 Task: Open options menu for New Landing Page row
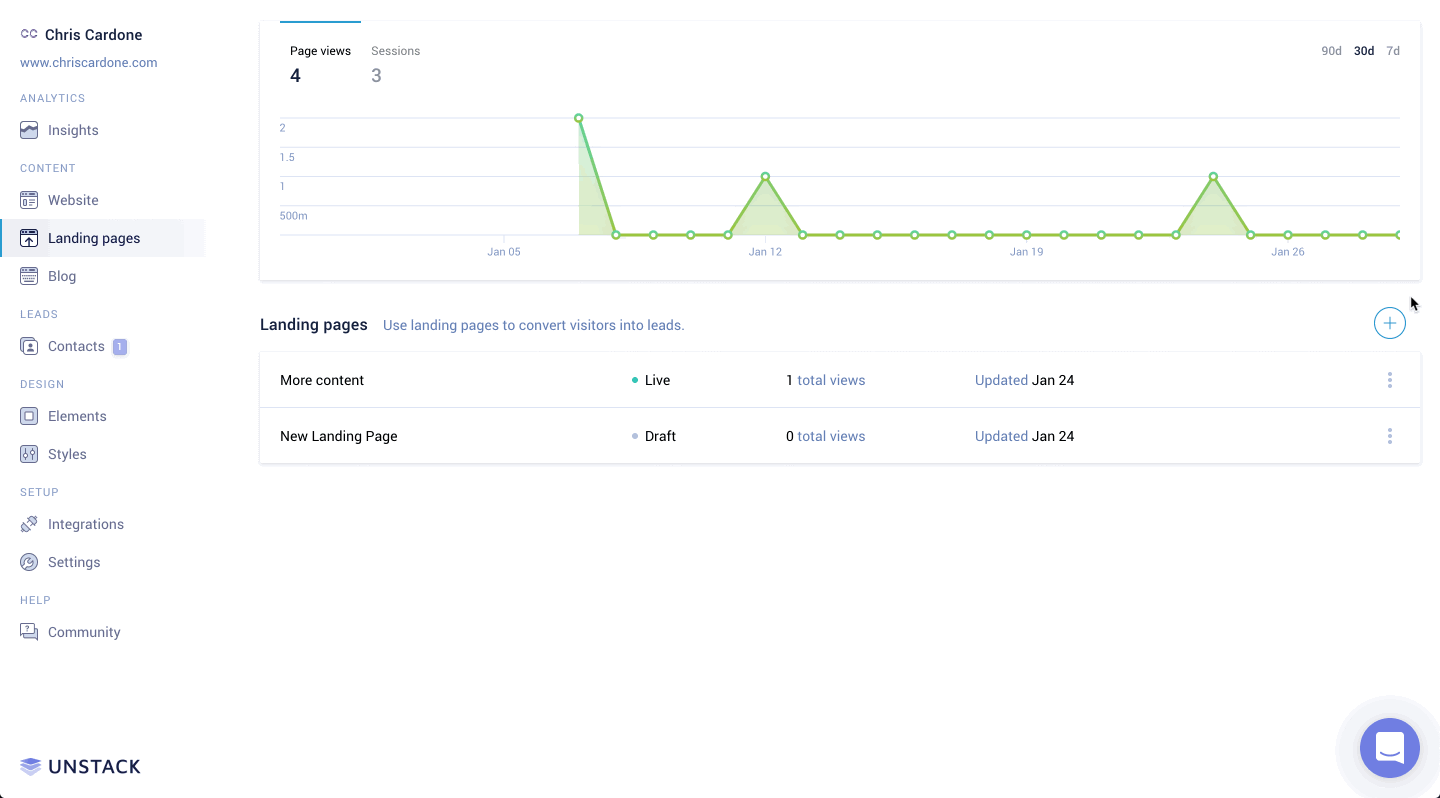1389,436
